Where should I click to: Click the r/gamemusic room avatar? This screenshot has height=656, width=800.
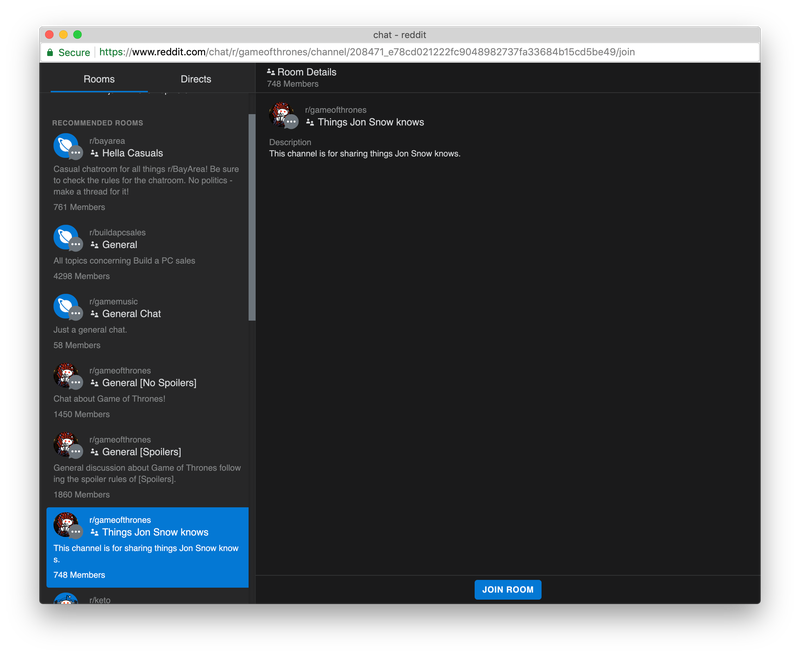(67, 307)
